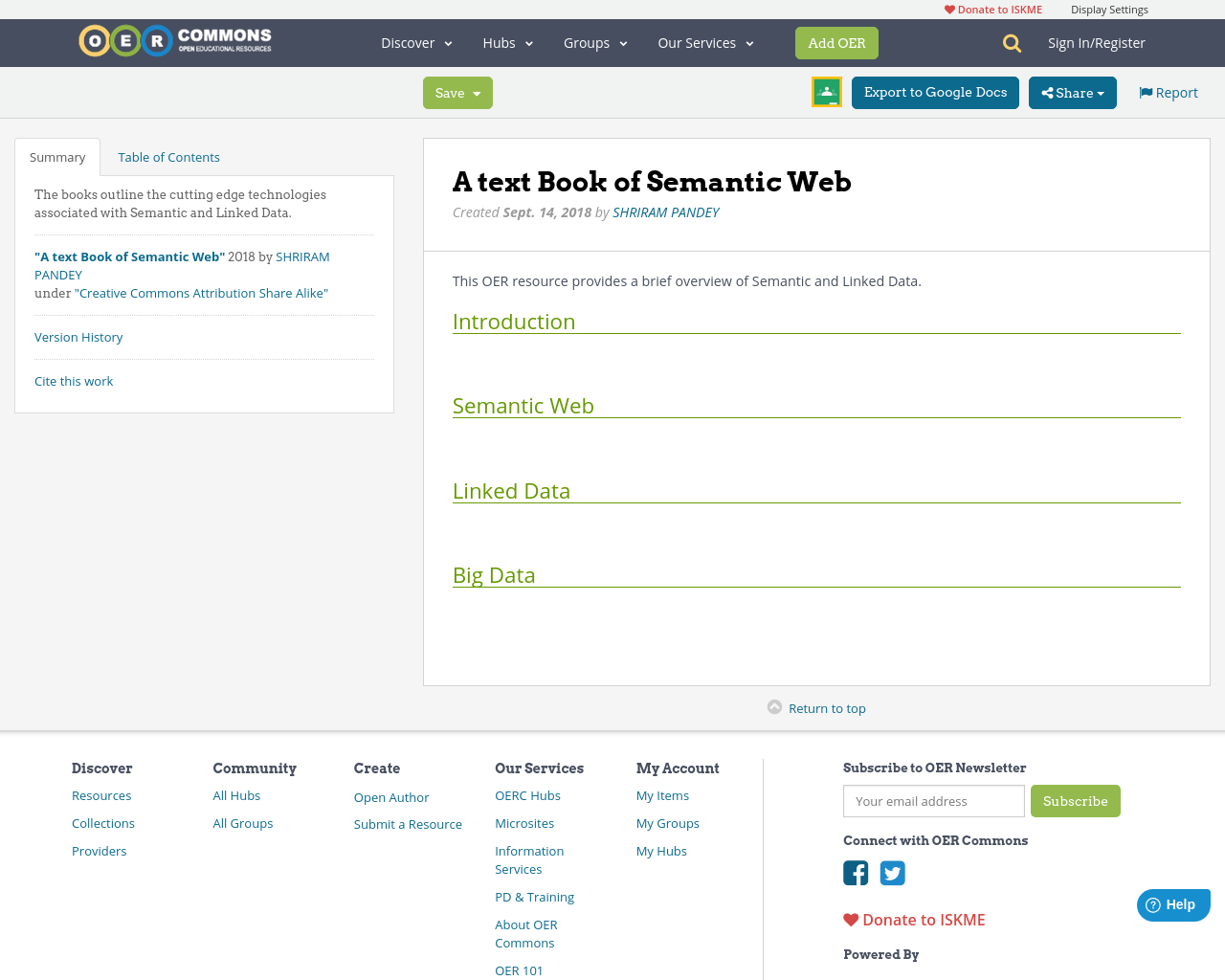
Task: Expand the Discover navigation menu
Action: pyautogui.click(x=416, y=42)
